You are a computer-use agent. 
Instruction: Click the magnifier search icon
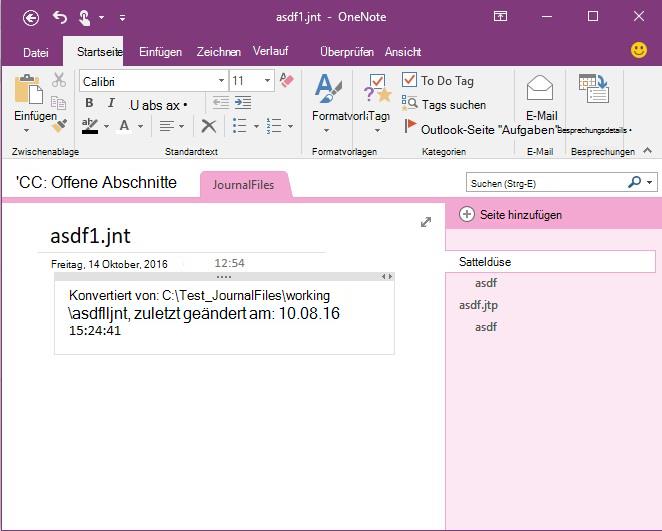(x=635, y=182)
